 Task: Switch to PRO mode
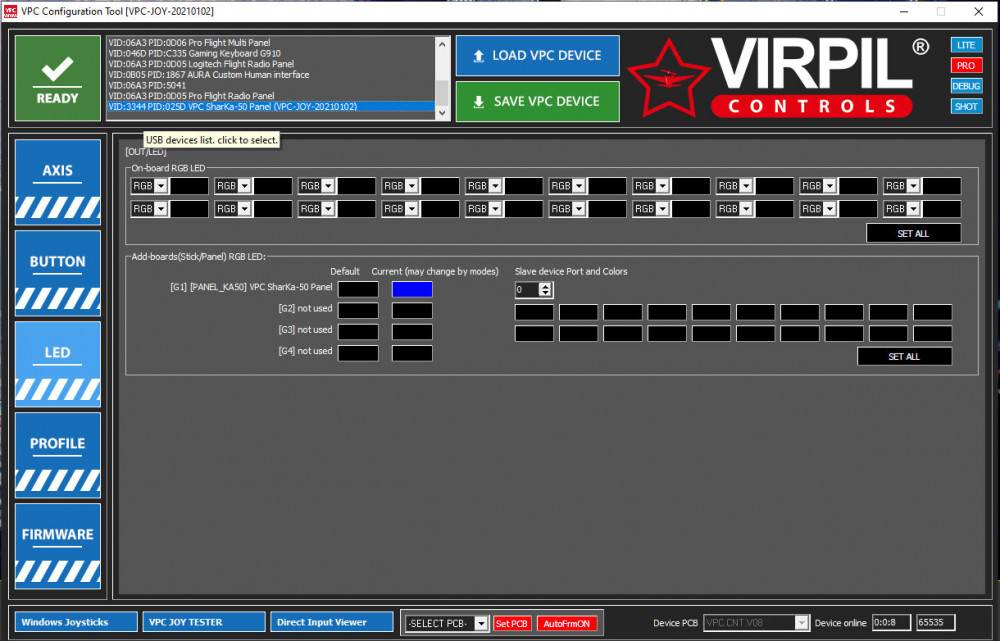pyautogui.click(x=965, y=65)
